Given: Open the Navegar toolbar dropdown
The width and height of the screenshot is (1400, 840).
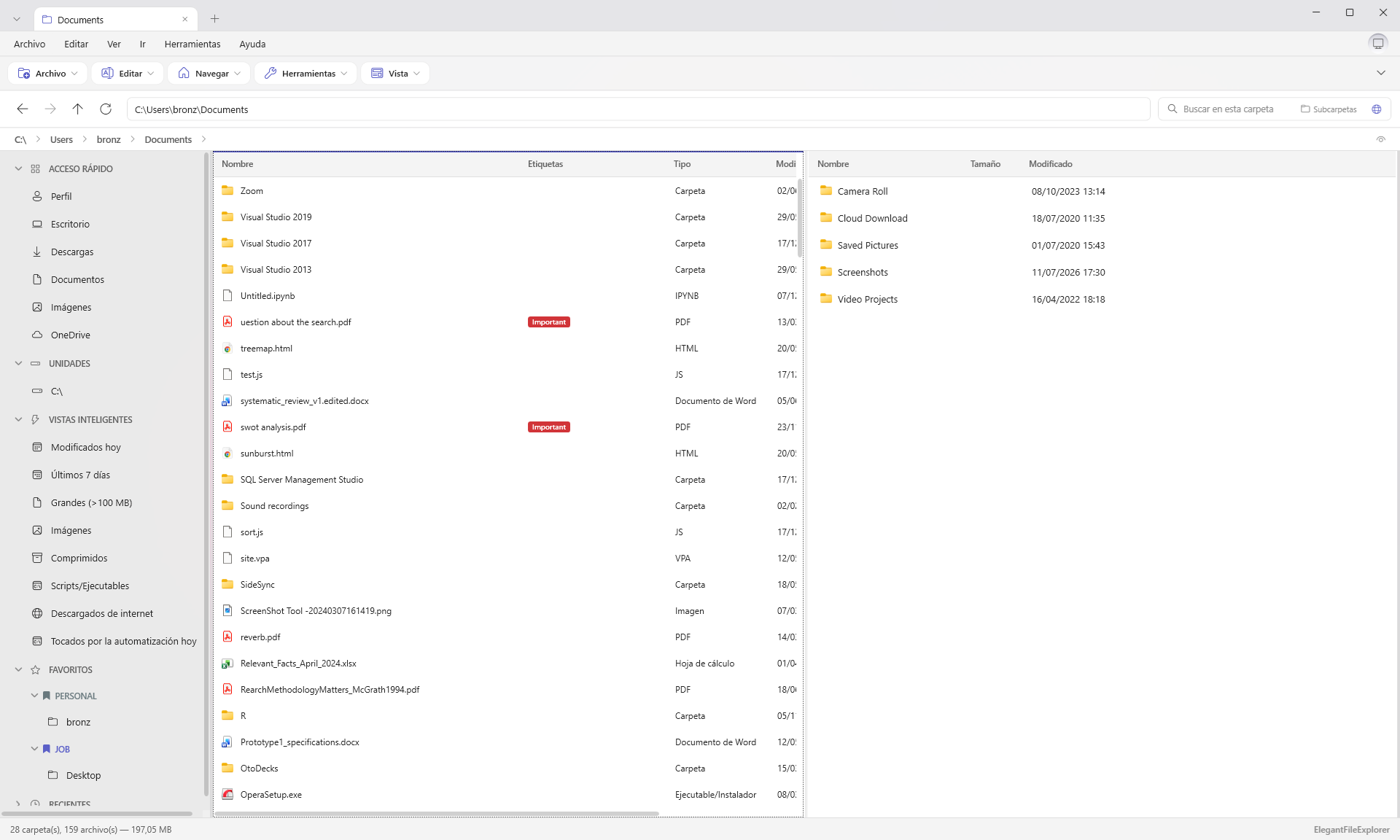Looking at the screenshot, I should click(x=209, y=73).
